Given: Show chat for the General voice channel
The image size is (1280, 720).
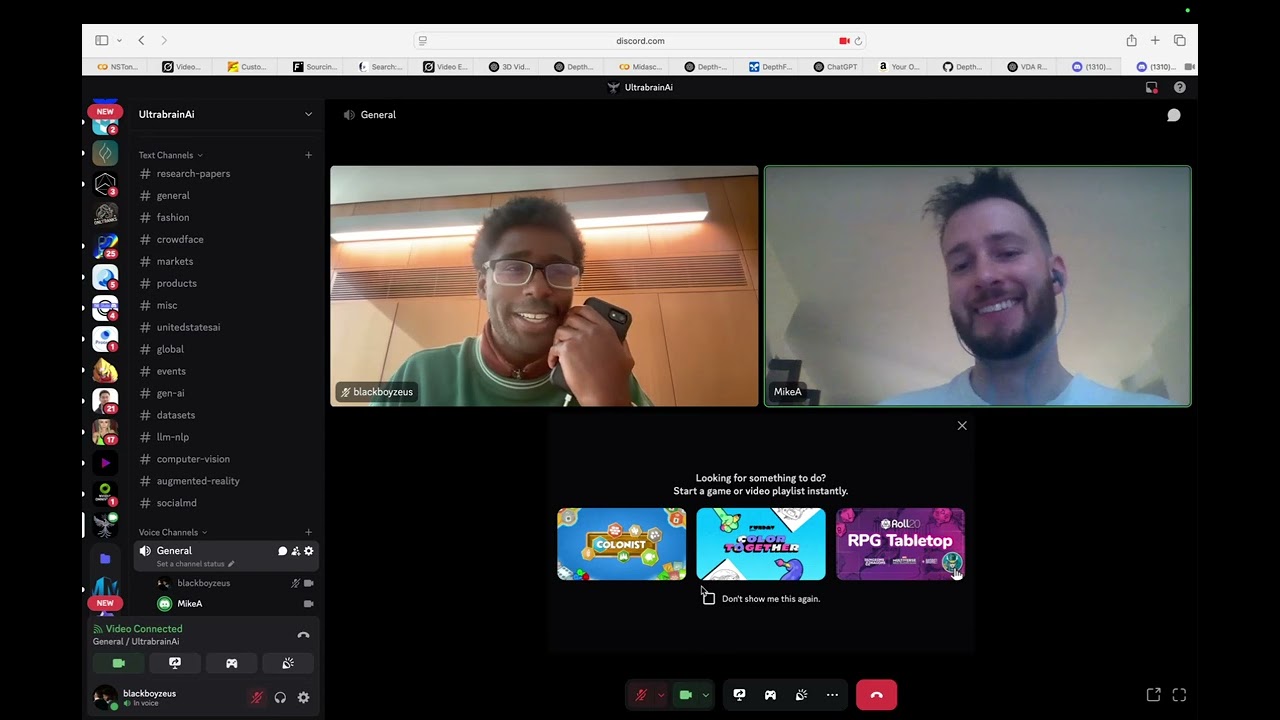Looking at the screenshot, I should click(1174, 115).
